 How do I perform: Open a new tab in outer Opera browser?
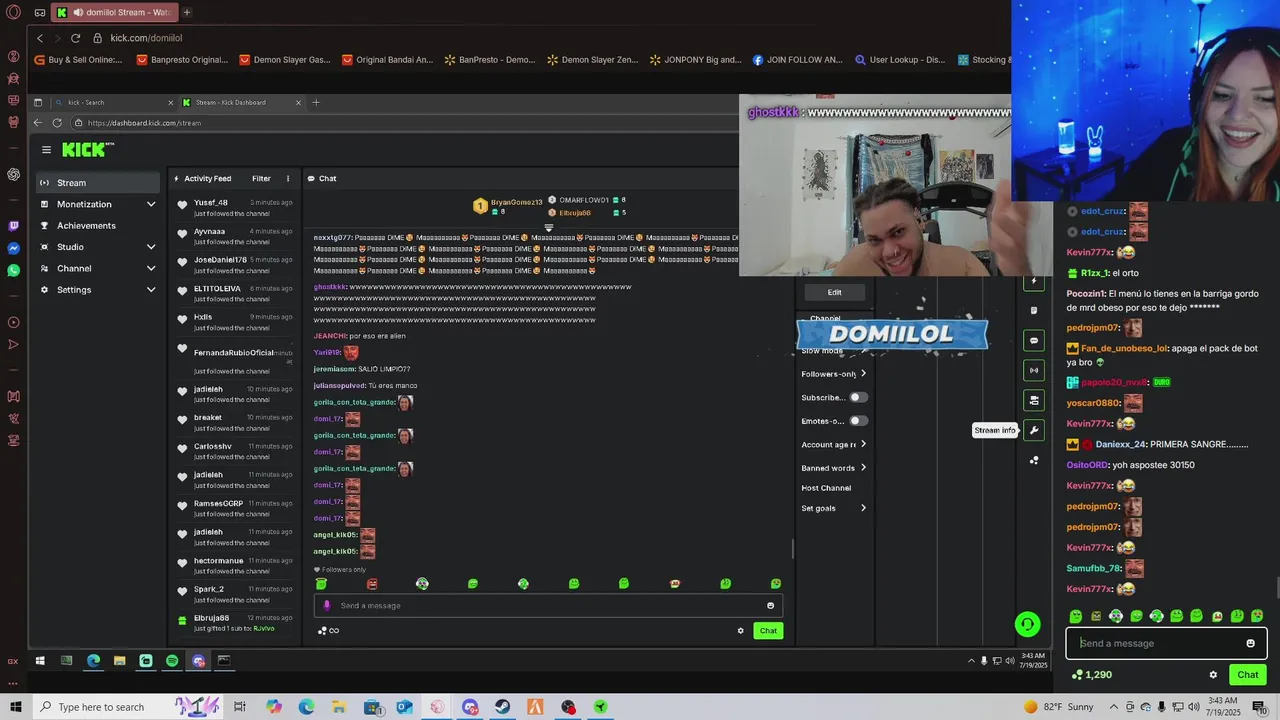(186, 12)
